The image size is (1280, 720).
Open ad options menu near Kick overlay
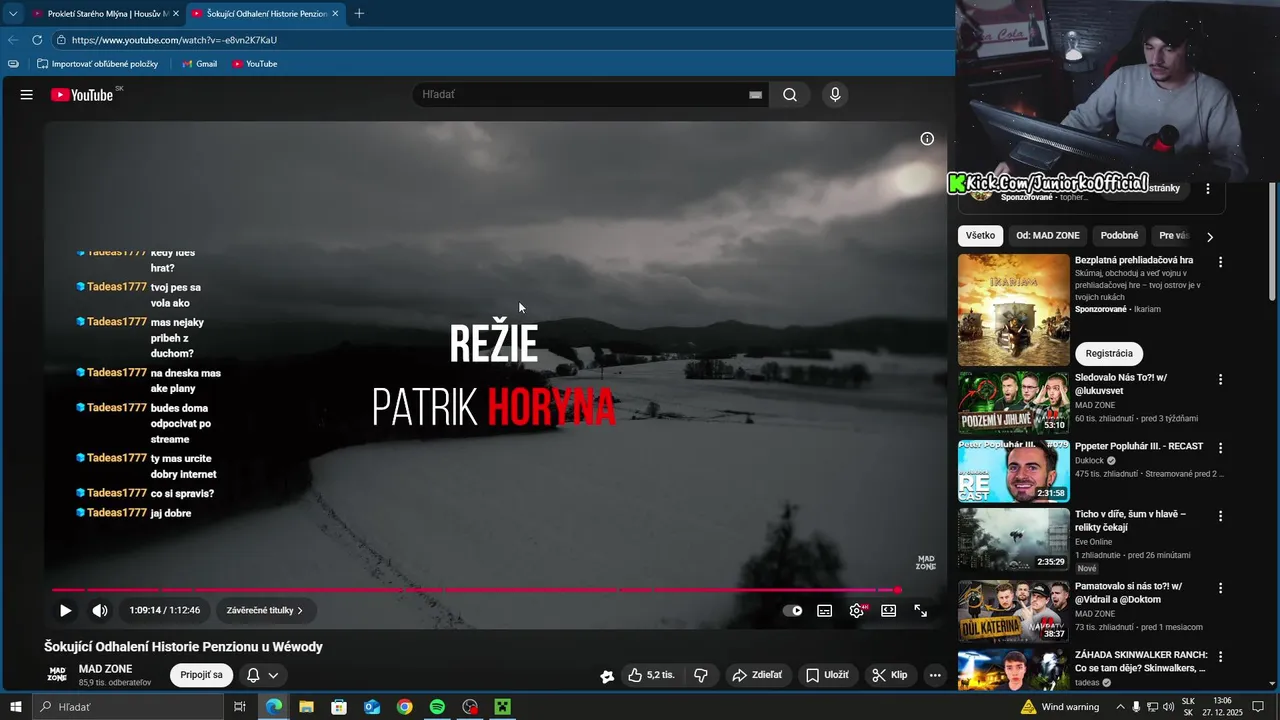pos(1207,188)
